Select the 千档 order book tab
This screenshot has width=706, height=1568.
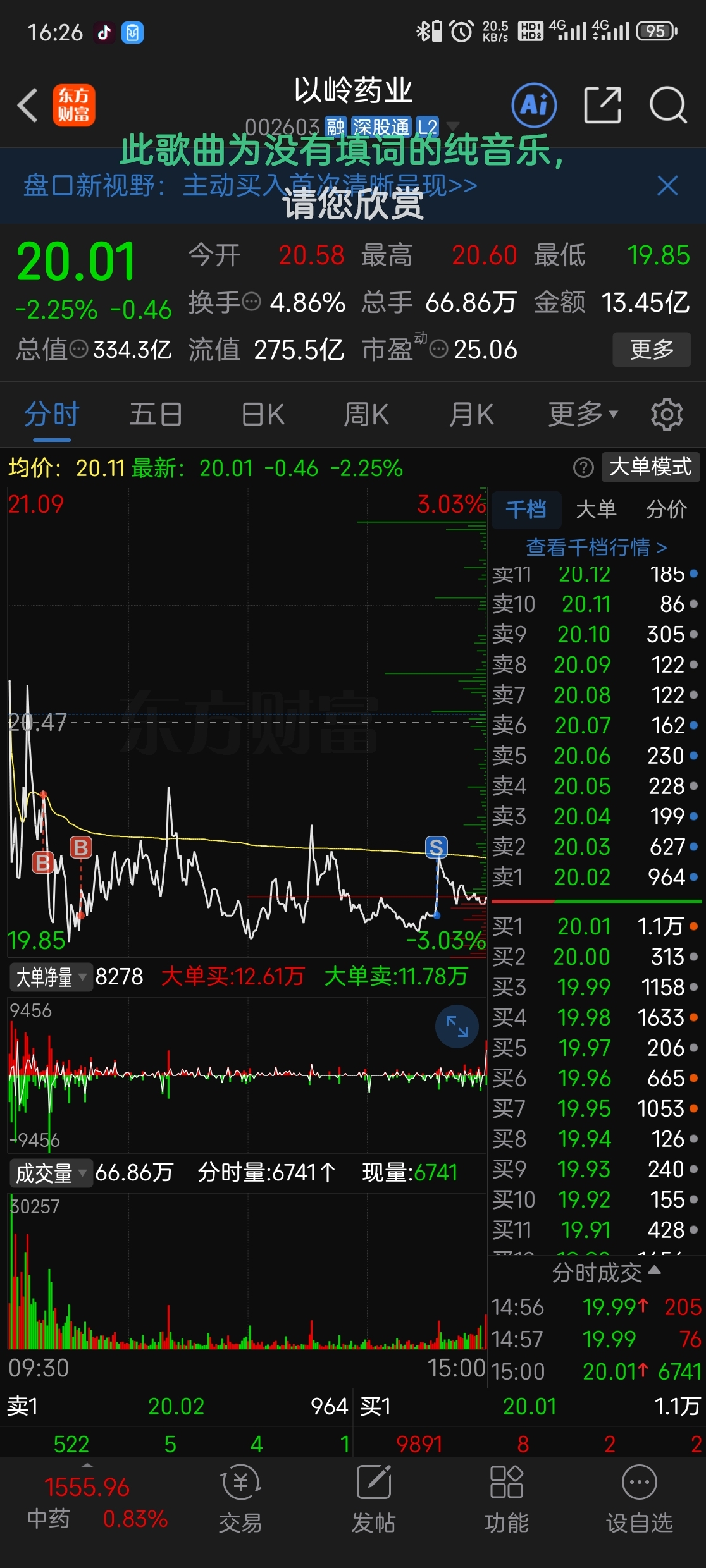coord(526,510)
